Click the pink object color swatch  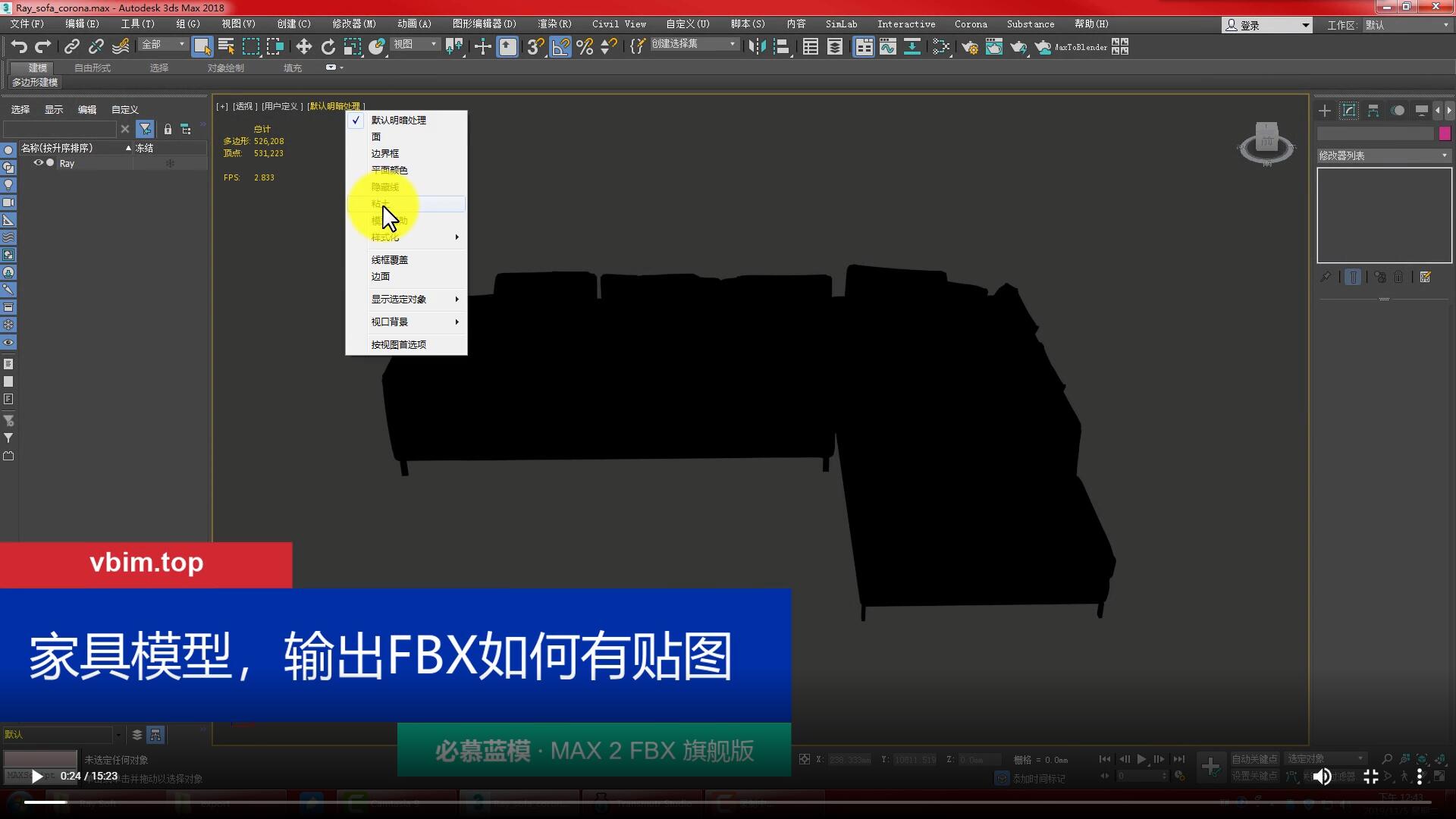pos(1445,133)
